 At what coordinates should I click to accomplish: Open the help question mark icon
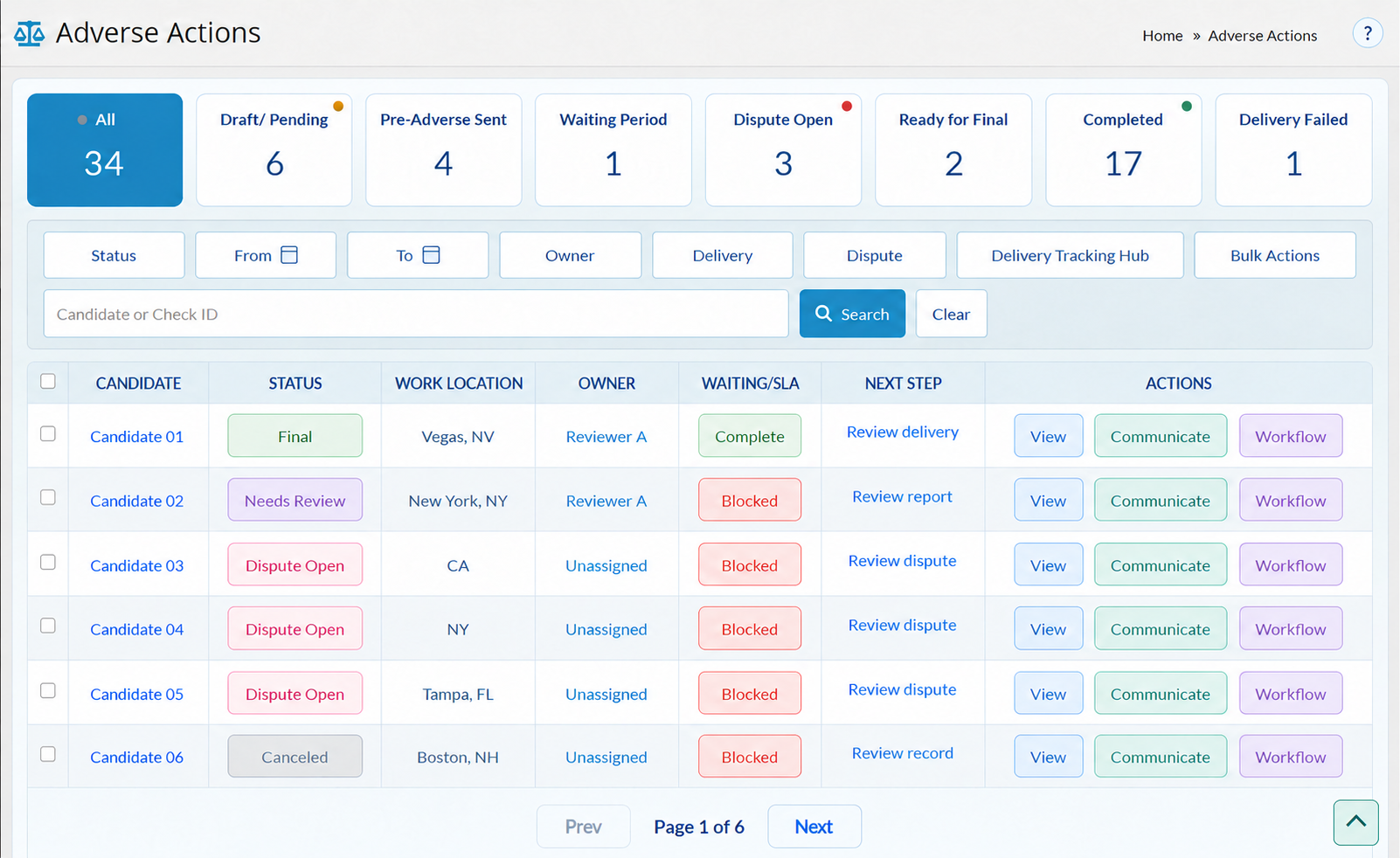(1368, 33)
